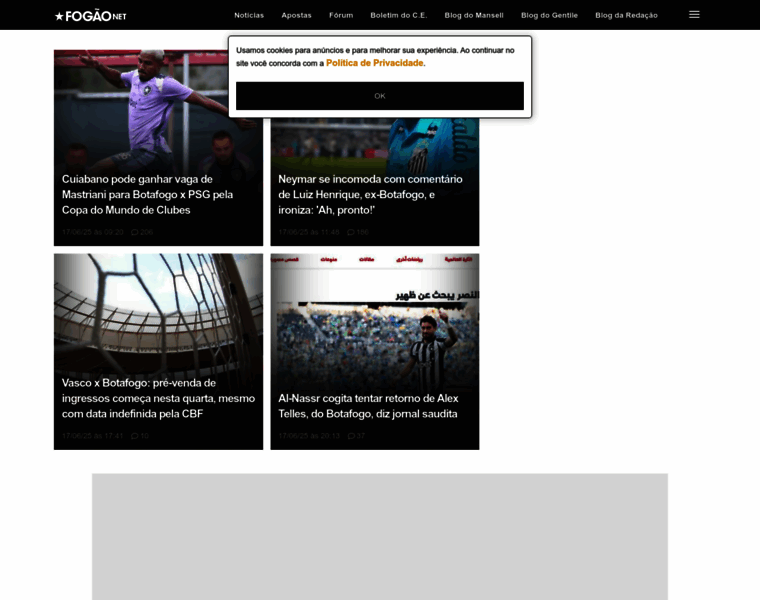760x600 pixels.
Task: Click the 17/06/25 às 11:45 timestamp
Action: [x=309, y=232]
